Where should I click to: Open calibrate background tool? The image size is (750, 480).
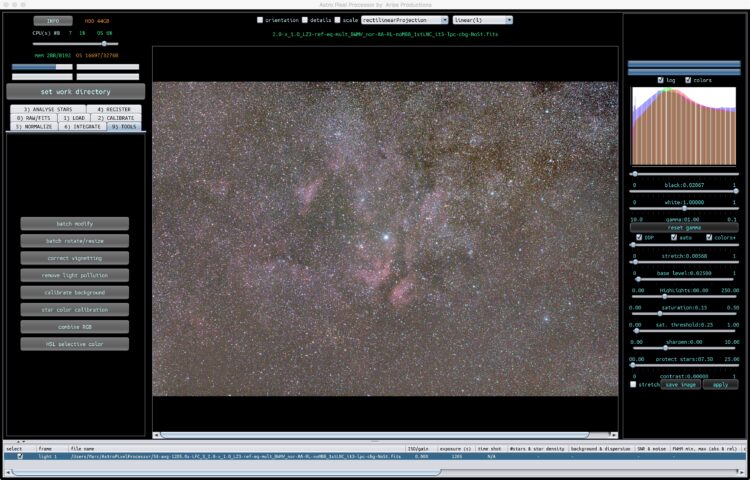click(x=75, y=293)
